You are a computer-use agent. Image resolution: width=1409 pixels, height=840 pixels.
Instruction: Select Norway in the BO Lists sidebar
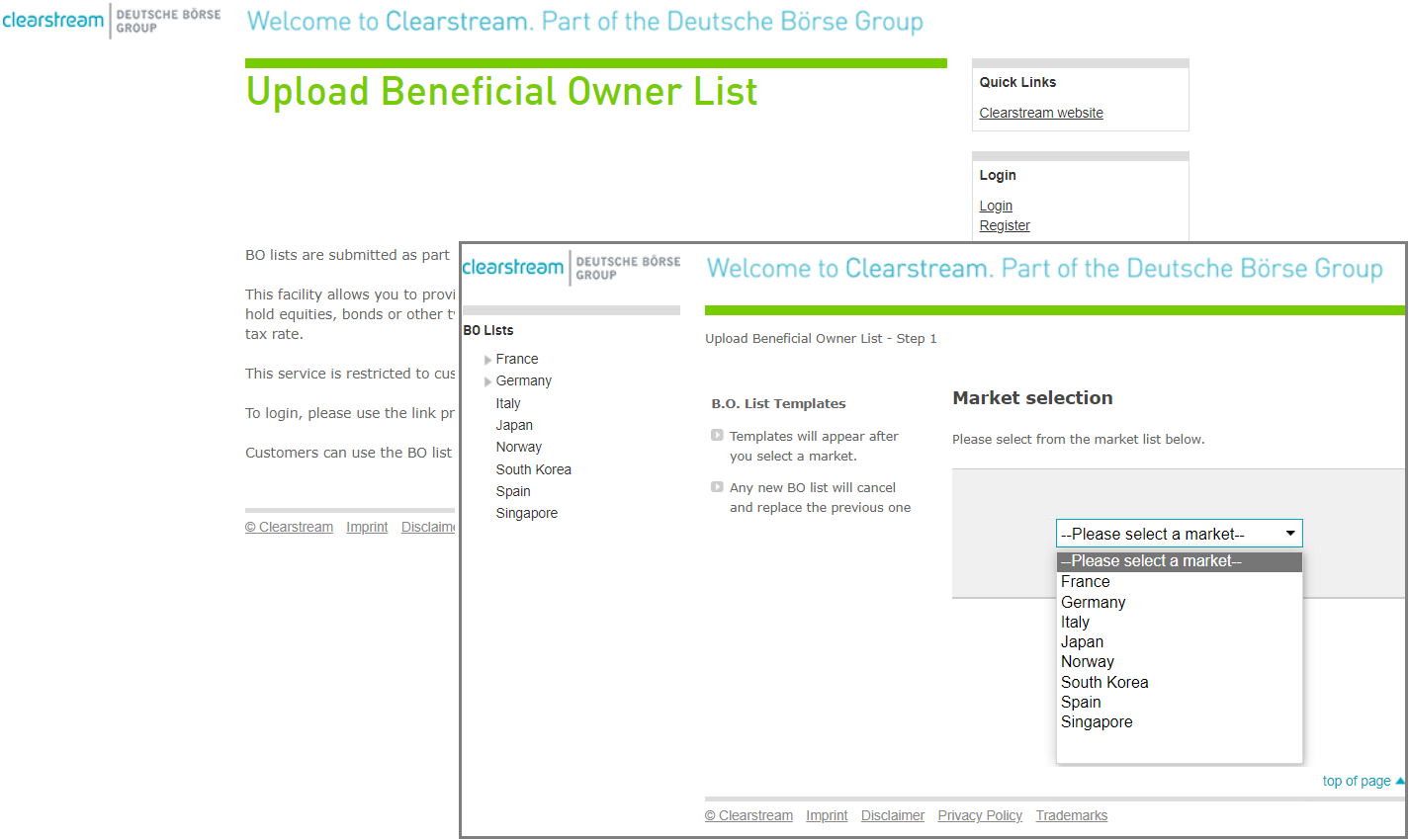click(x=518, y=447)
